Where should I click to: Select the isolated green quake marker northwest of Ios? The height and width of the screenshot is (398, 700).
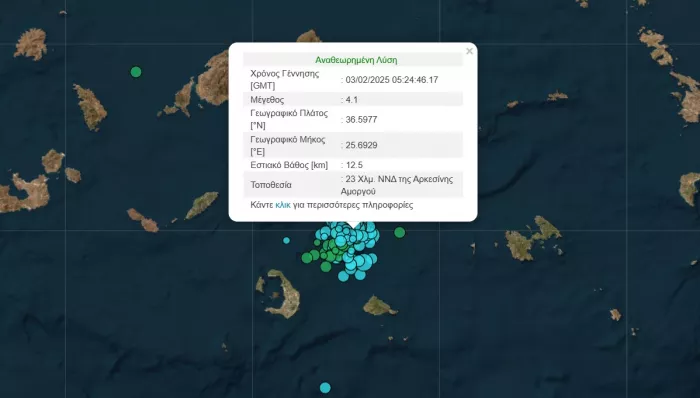click(136, 72)
